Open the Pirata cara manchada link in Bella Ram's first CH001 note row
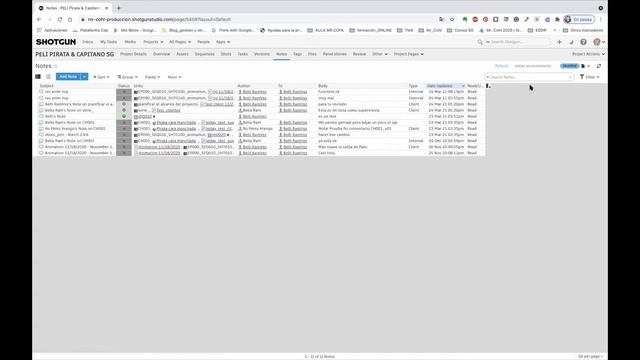 coord(176,122)
